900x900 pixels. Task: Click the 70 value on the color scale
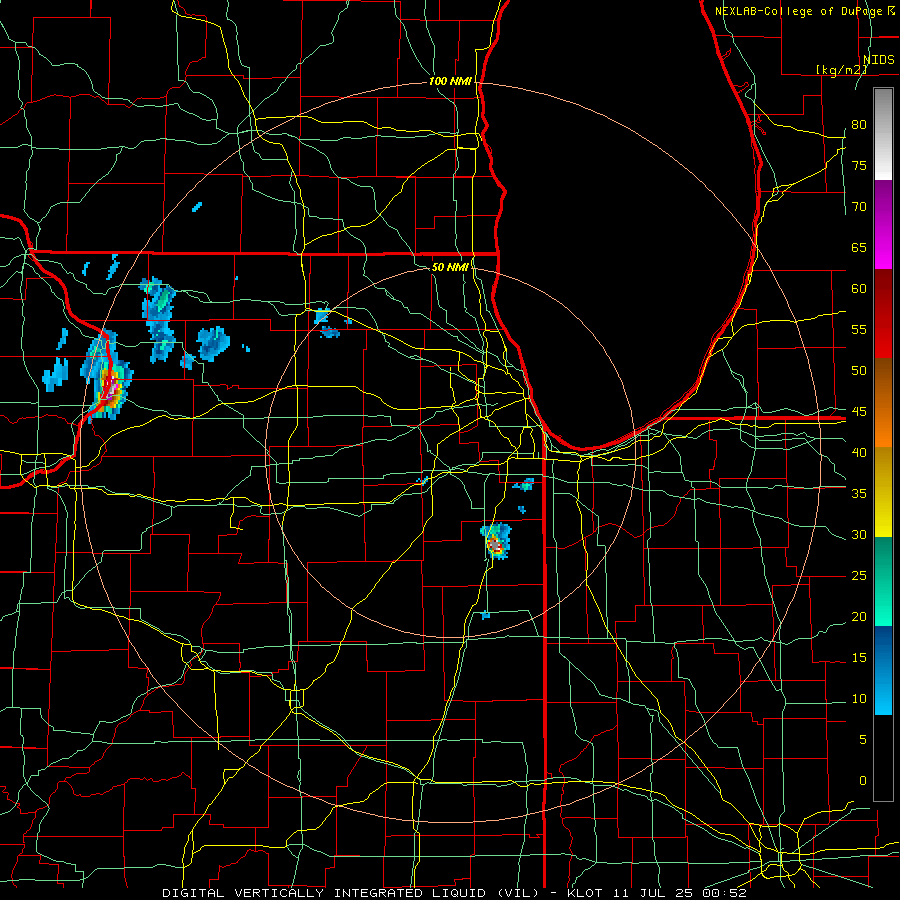859,207
